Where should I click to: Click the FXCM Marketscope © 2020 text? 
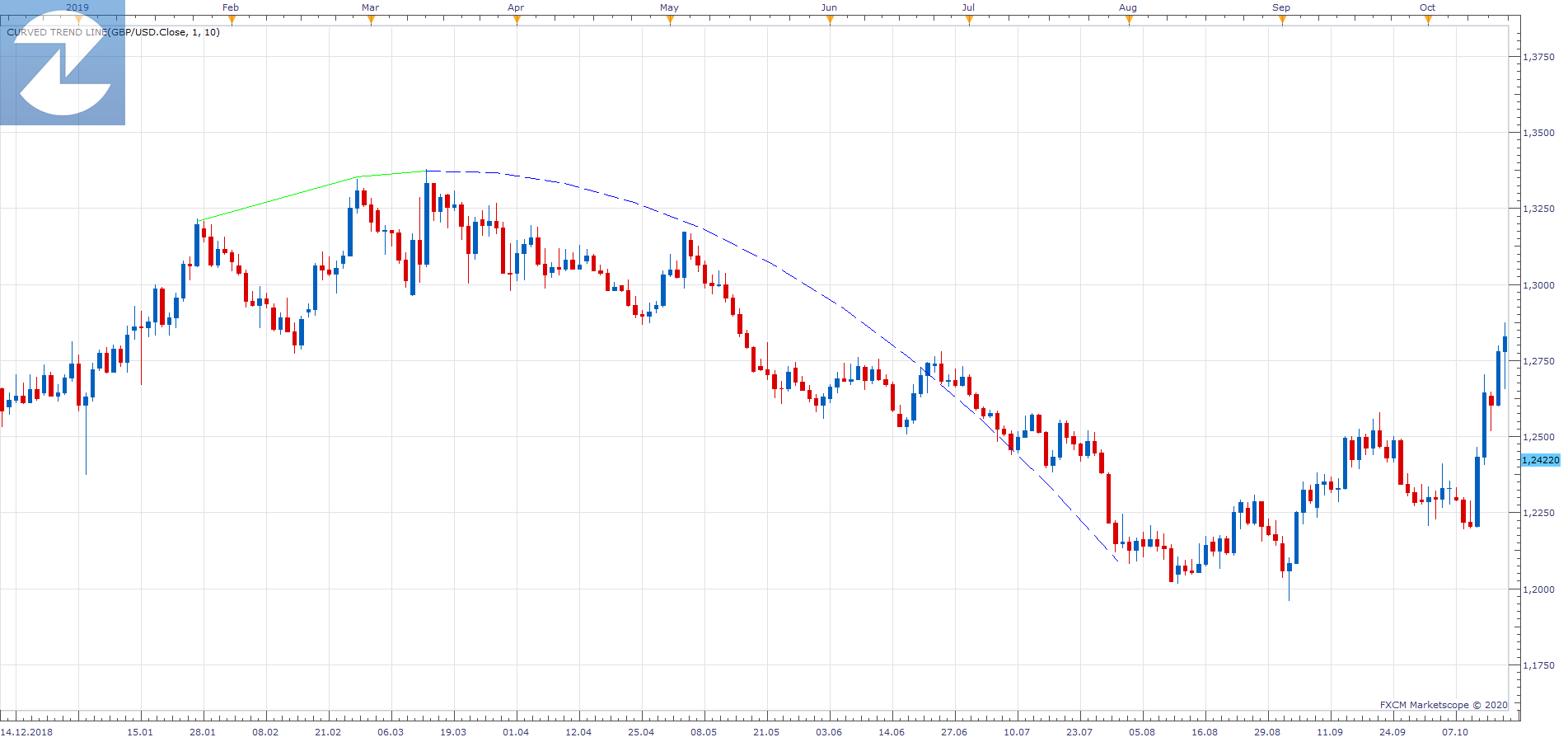pyautogui.click(x=1444, y=705)
